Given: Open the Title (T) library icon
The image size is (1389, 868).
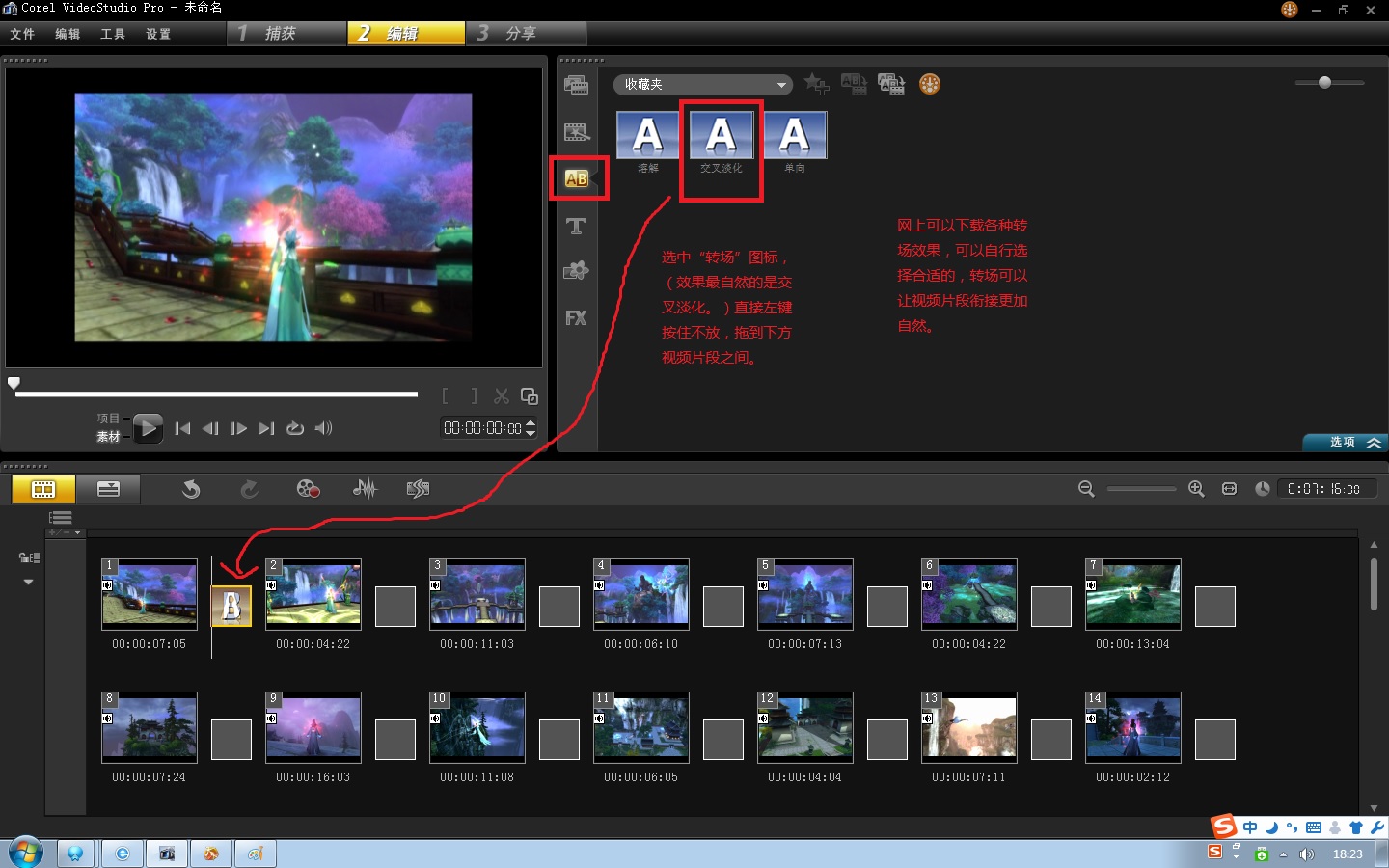Looking at the screenshot, I should tap(576, 226).
